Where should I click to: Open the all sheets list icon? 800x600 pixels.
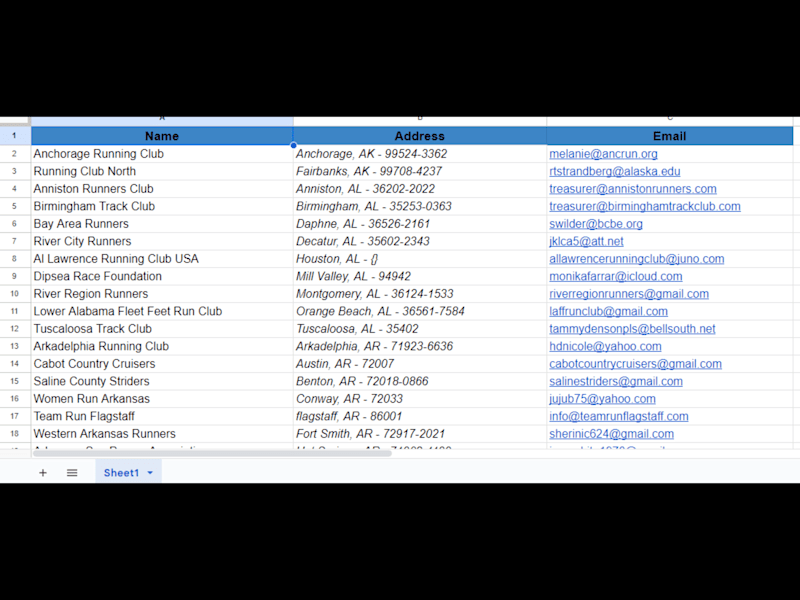click(72, 473)
